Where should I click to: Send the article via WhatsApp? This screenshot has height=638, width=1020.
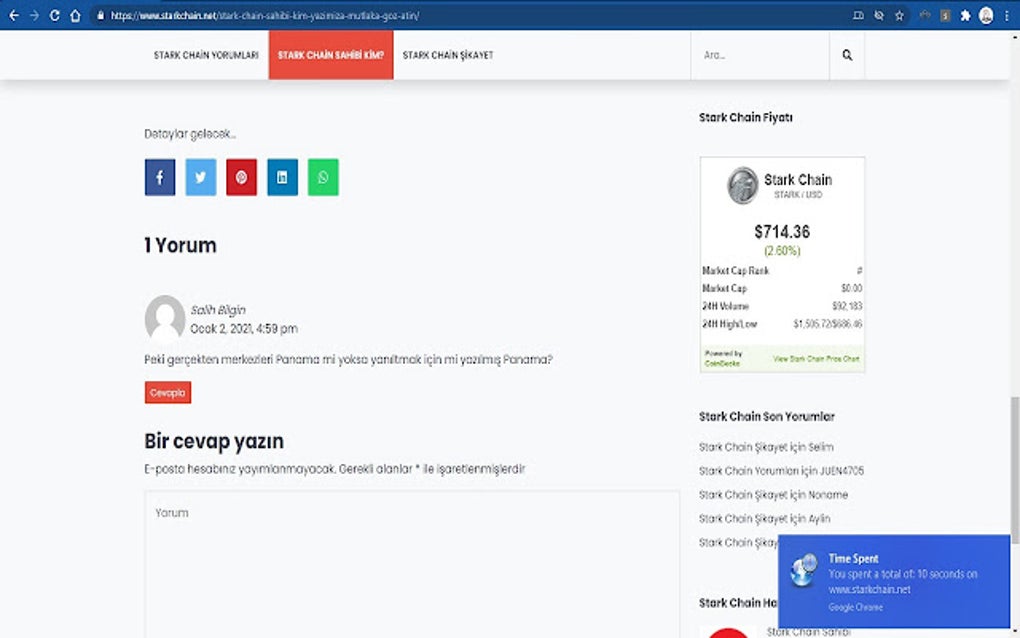(322, 177)
